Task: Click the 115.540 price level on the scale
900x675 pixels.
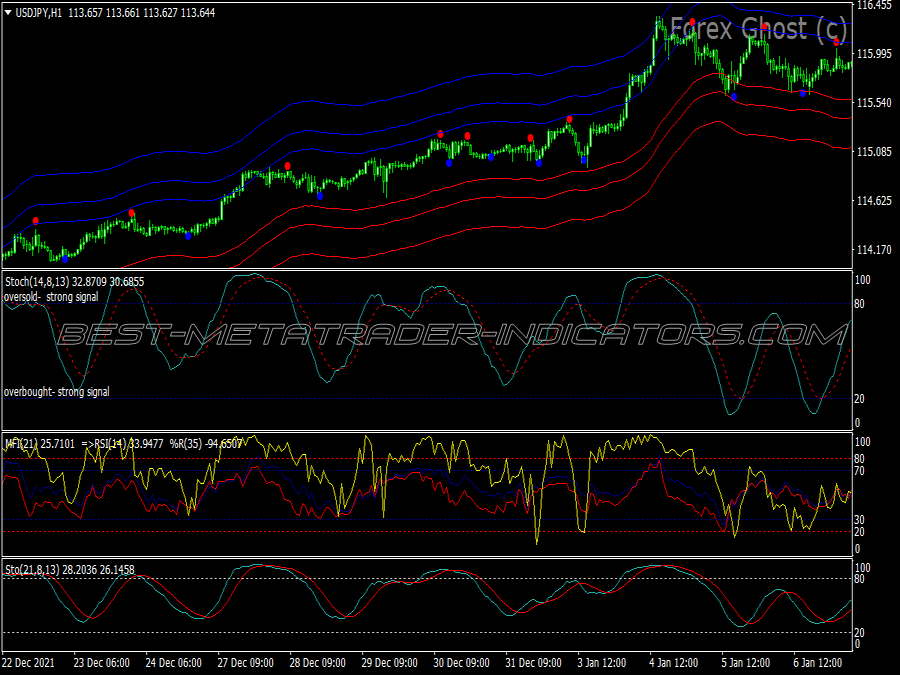Action: pos(874,103)
